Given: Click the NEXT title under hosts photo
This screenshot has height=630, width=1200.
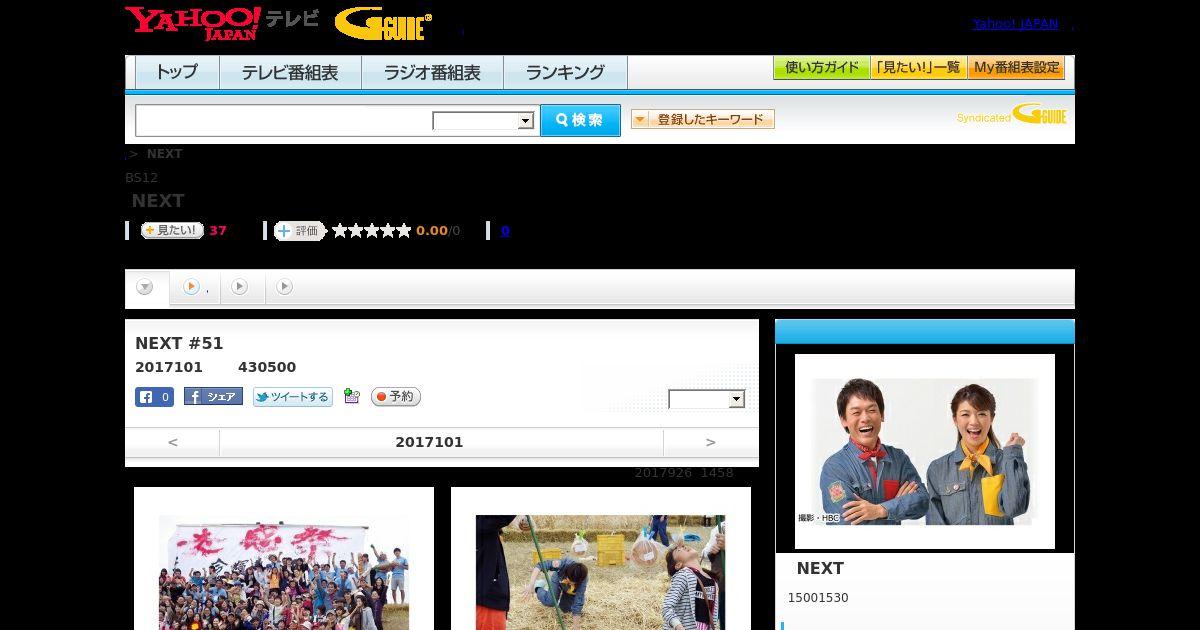Looking at the screenshot, I should point(820,568).
